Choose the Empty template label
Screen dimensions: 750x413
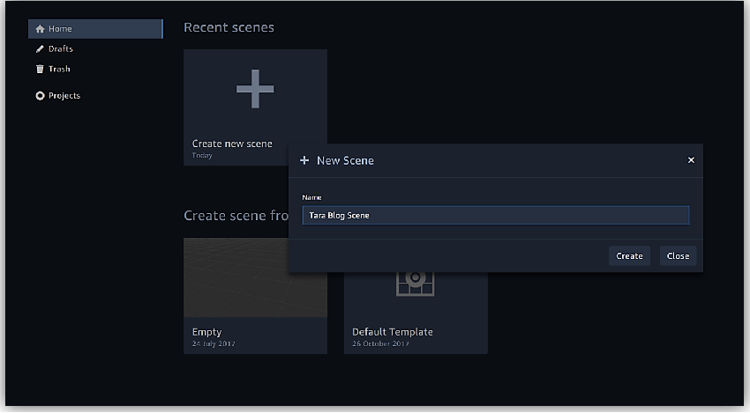(207, 332)
